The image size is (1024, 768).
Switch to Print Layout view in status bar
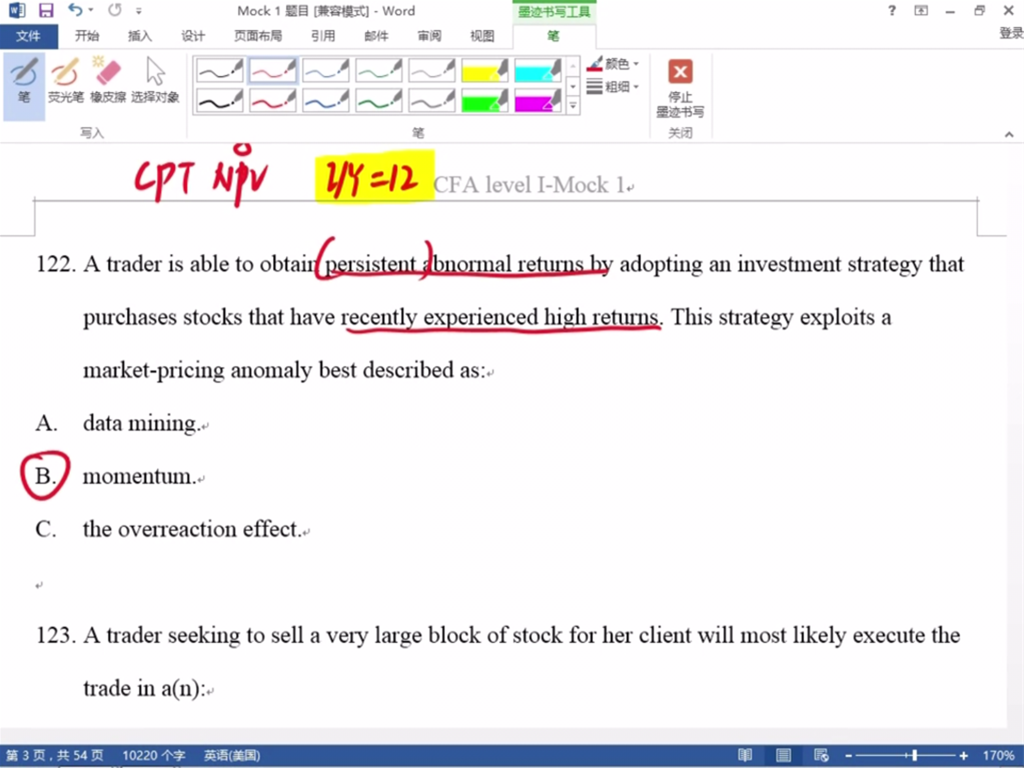pos(784,756)
